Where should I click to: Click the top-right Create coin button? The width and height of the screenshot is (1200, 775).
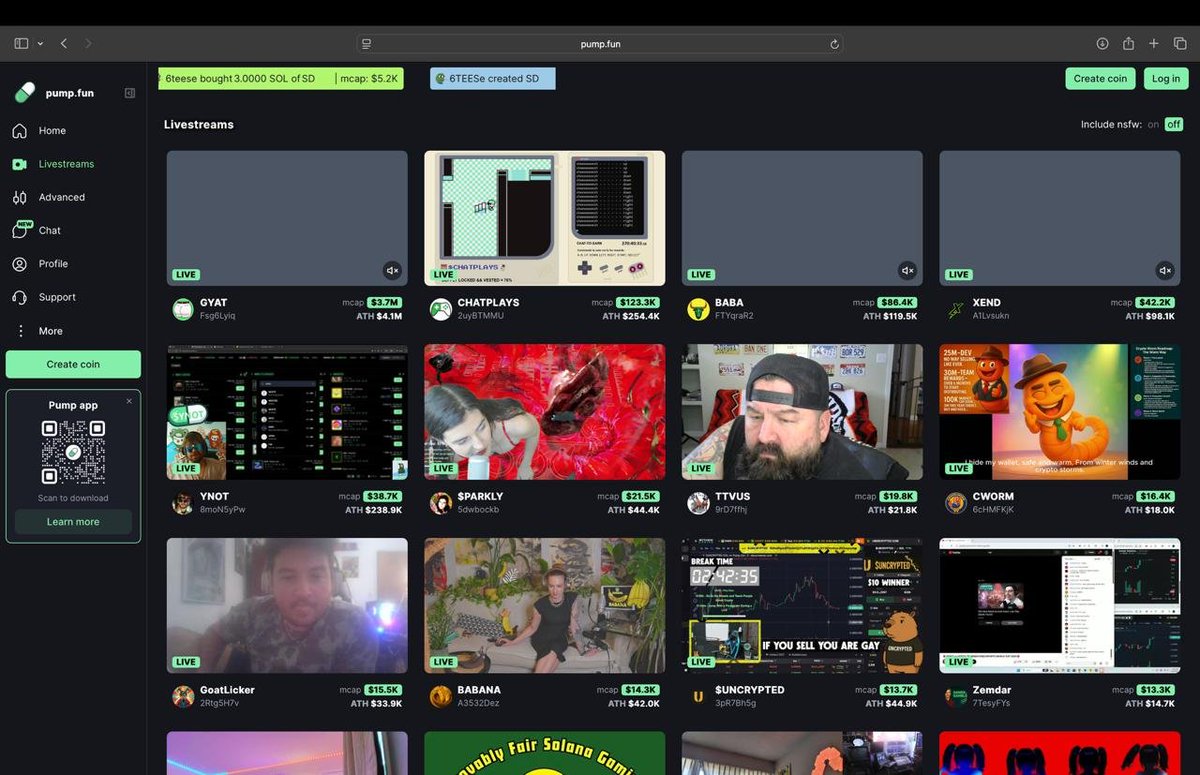1100,78
